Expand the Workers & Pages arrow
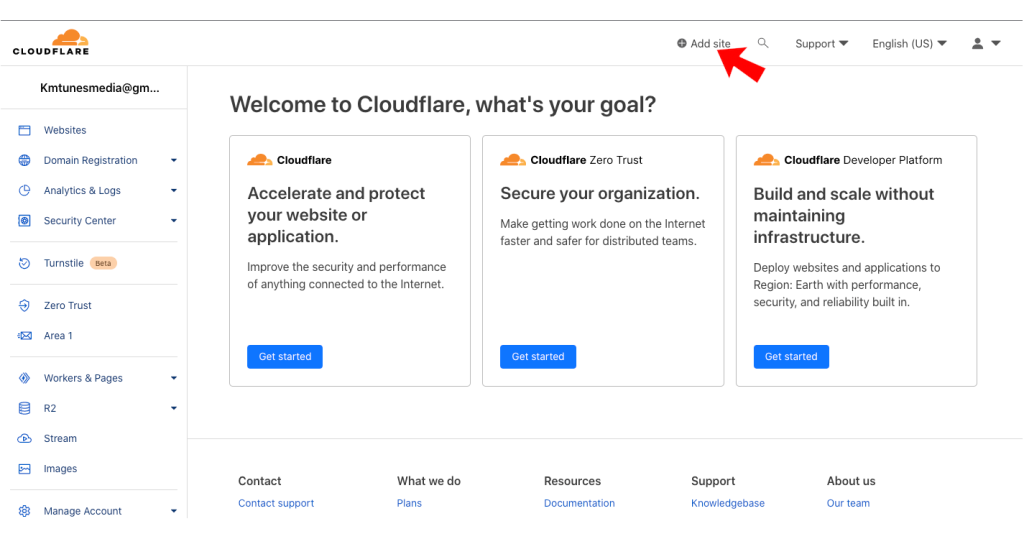This screenshot has height=539, width=1024. [174, 378]
